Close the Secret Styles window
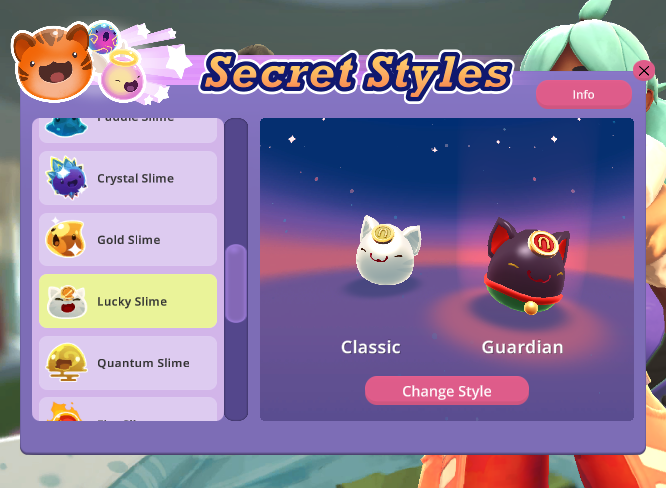 pos(643,71)
